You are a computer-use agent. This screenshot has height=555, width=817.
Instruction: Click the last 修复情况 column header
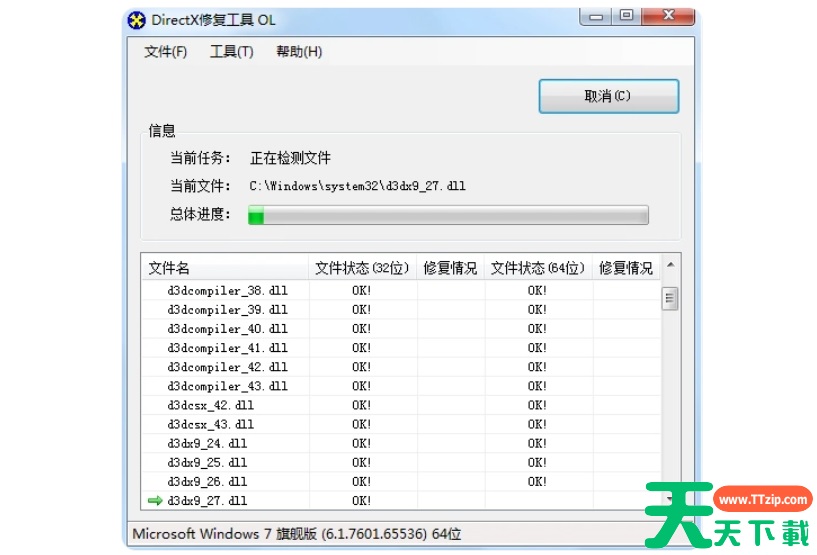point(626,268)
